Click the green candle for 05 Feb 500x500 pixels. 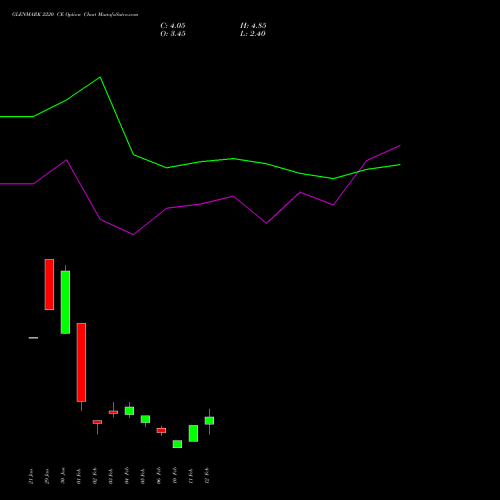[145, 419]
